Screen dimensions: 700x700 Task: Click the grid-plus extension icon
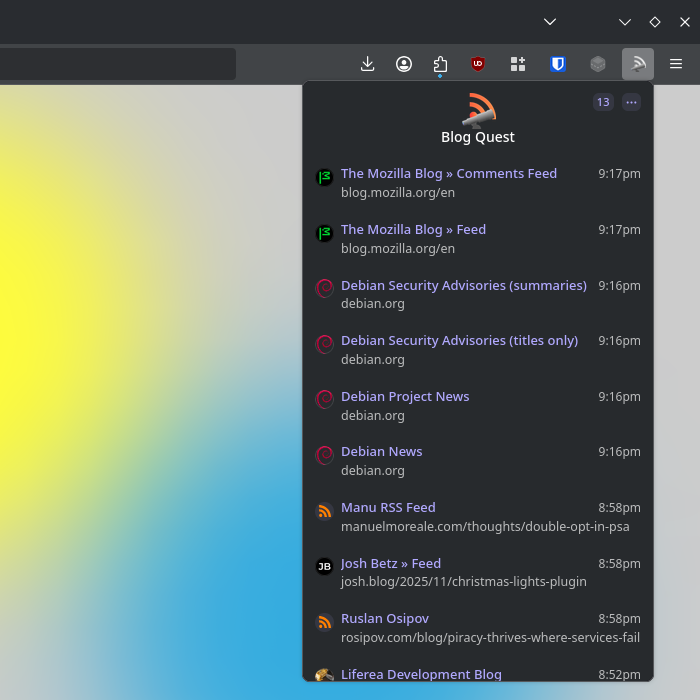518,64
